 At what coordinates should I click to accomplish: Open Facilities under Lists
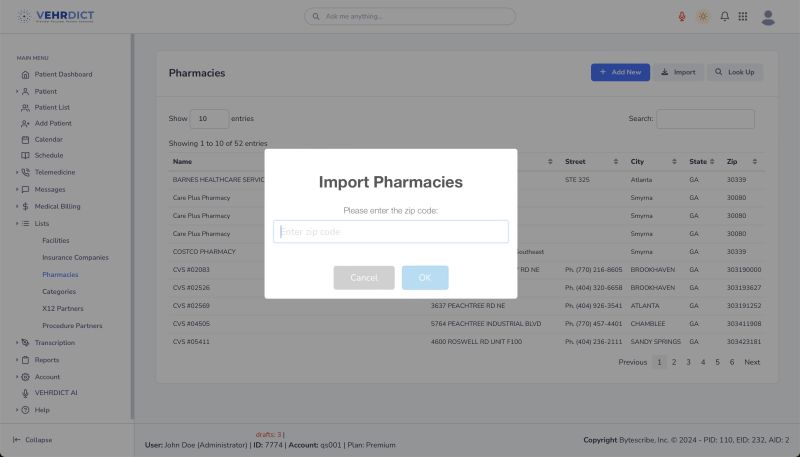point(56,240)
